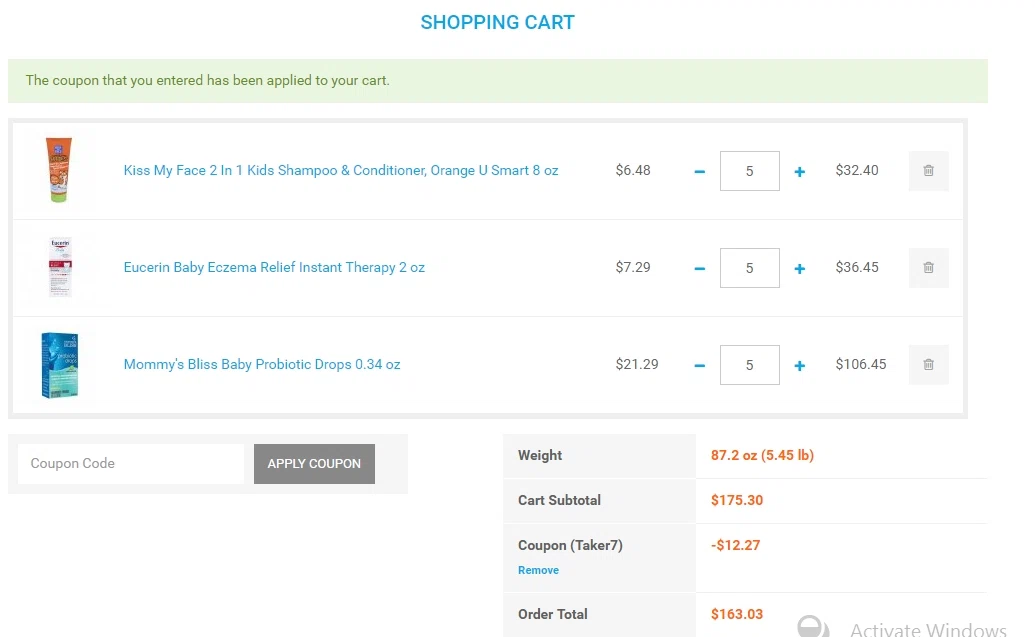Image resolution: width=1035 pixels, height=637 pixels.
Task: View Mommy's Bliss Probiotic Drops thumbnail
Action: pos(59,365)
